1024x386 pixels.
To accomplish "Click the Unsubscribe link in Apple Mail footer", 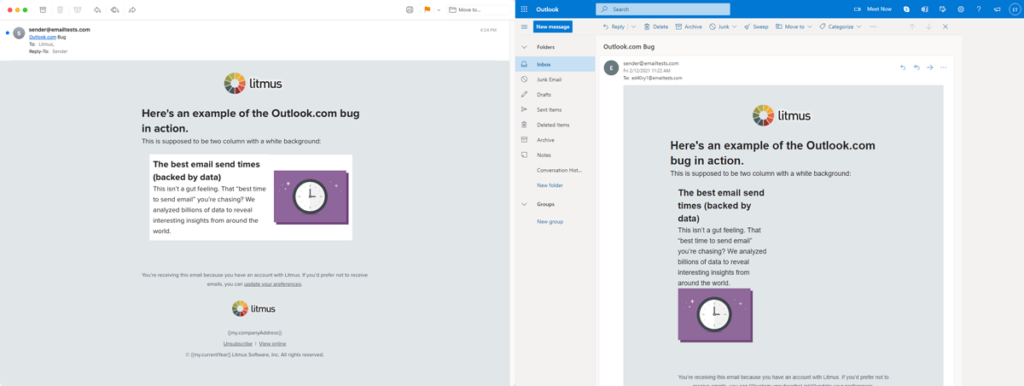I will coord(238,344).
